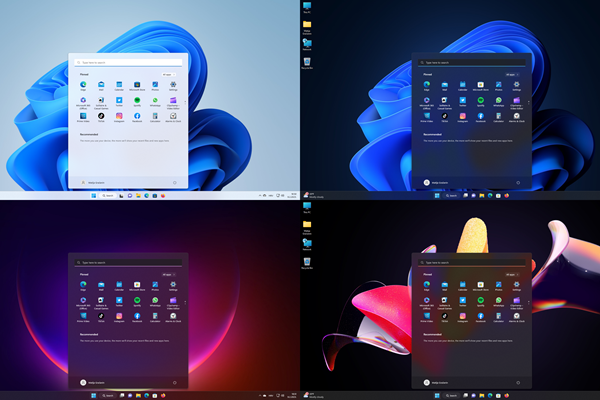Open Photos in the dark blue bloom Start menu
Screen dimensions: 600x400
tap(499, 85)
